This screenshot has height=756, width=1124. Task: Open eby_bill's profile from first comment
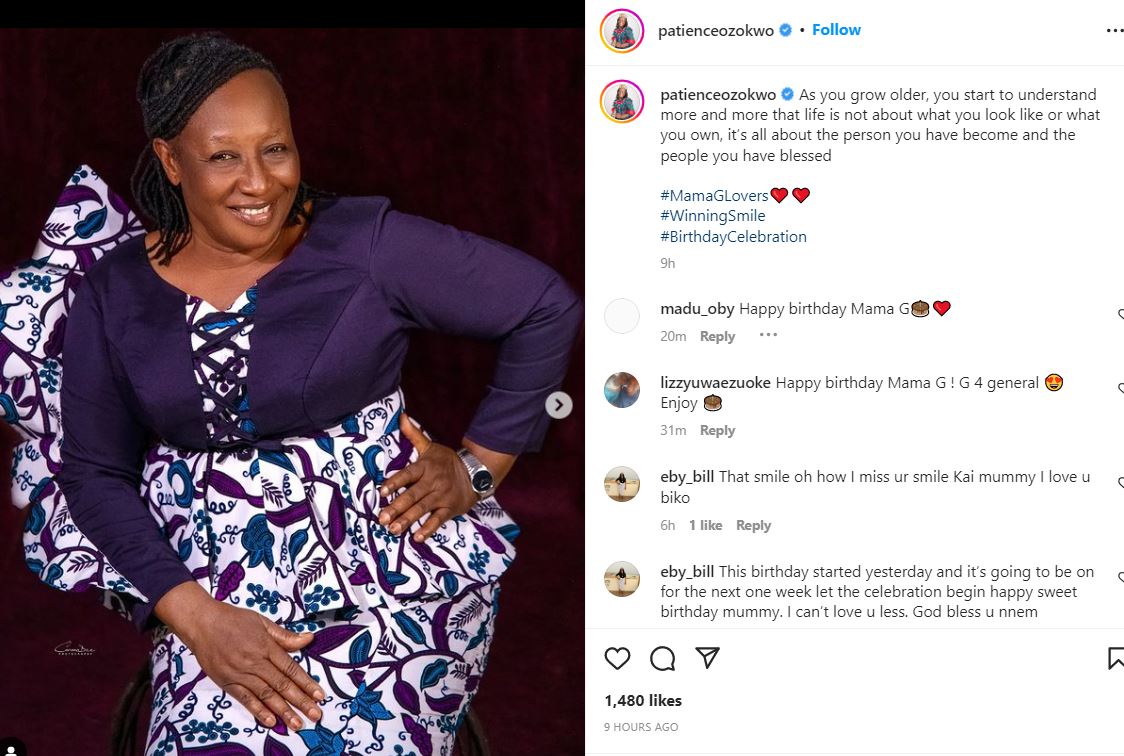click(x=687, y=477)
